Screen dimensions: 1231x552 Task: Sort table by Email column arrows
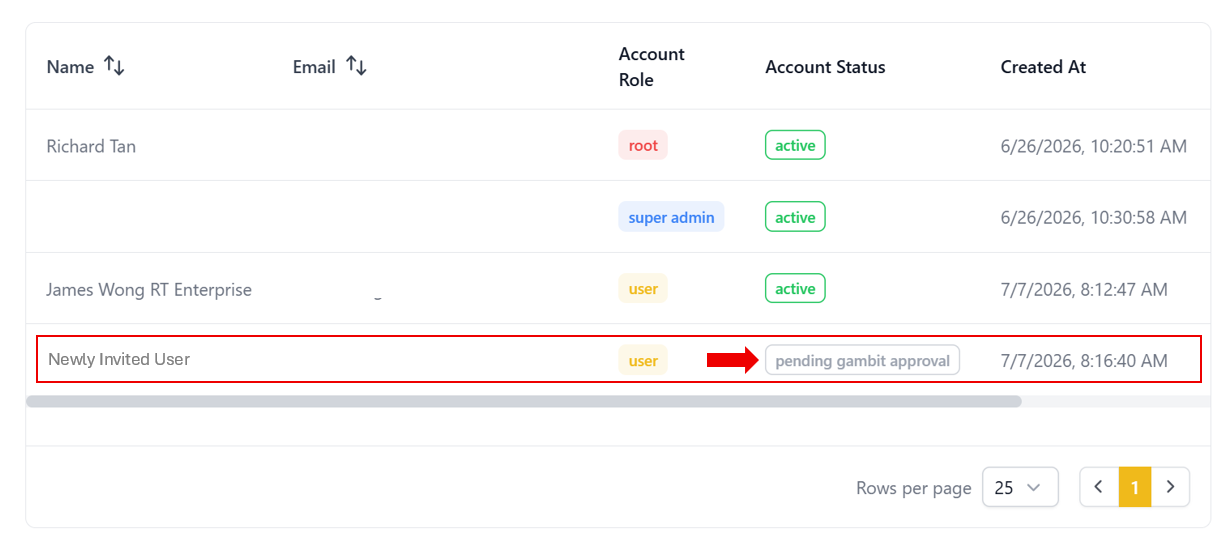click(356, 67)
